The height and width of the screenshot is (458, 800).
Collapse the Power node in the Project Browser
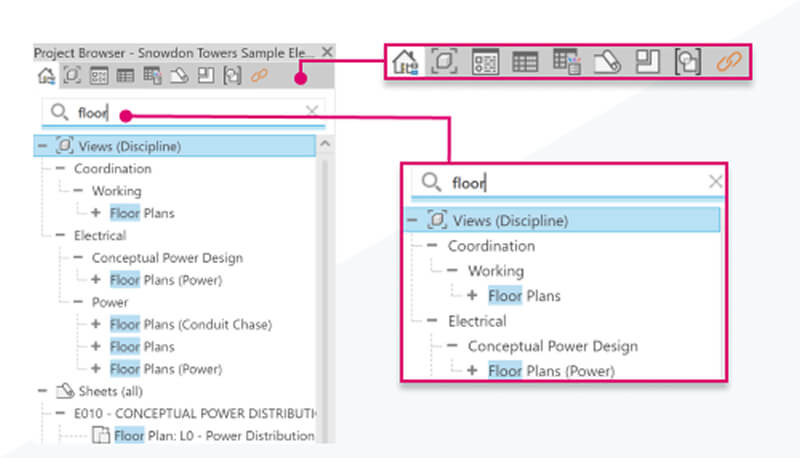click(x=78, y=301)
